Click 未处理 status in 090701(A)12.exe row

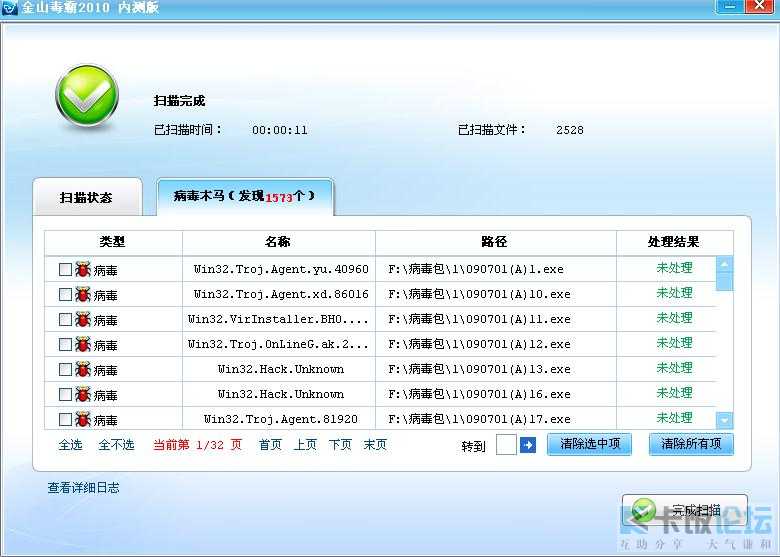(x=674, y=343)
